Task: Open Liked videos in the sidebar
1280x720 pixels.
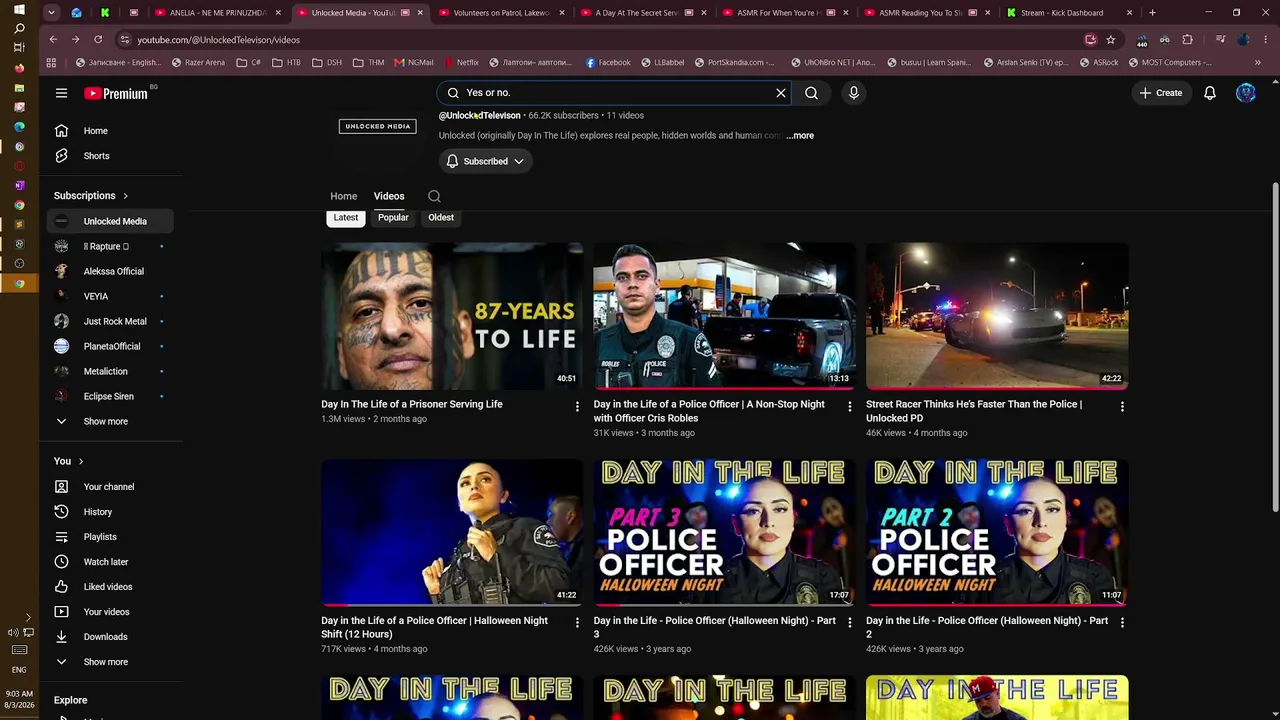Action: point(111,587)
